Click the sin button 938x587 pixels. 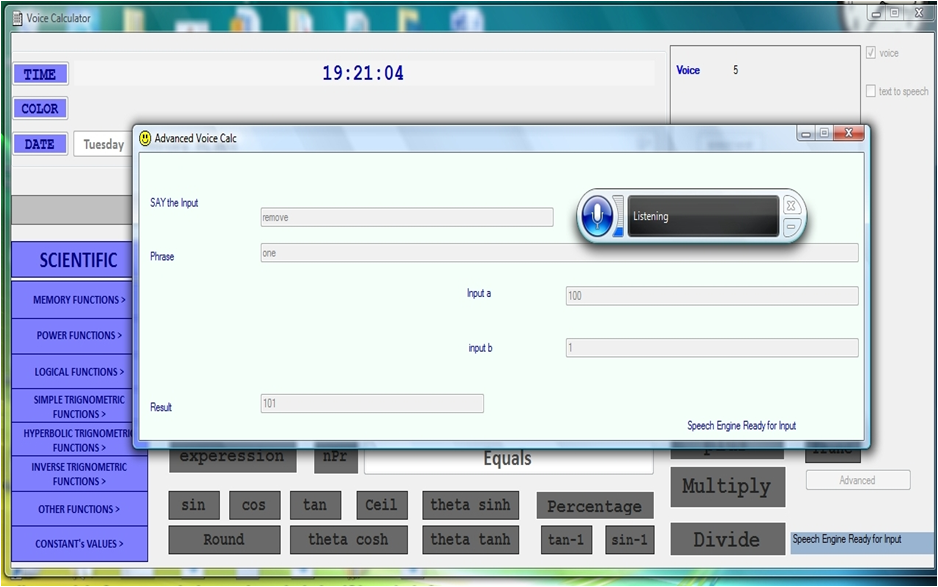pyautogui.click(x=194, y=505)
